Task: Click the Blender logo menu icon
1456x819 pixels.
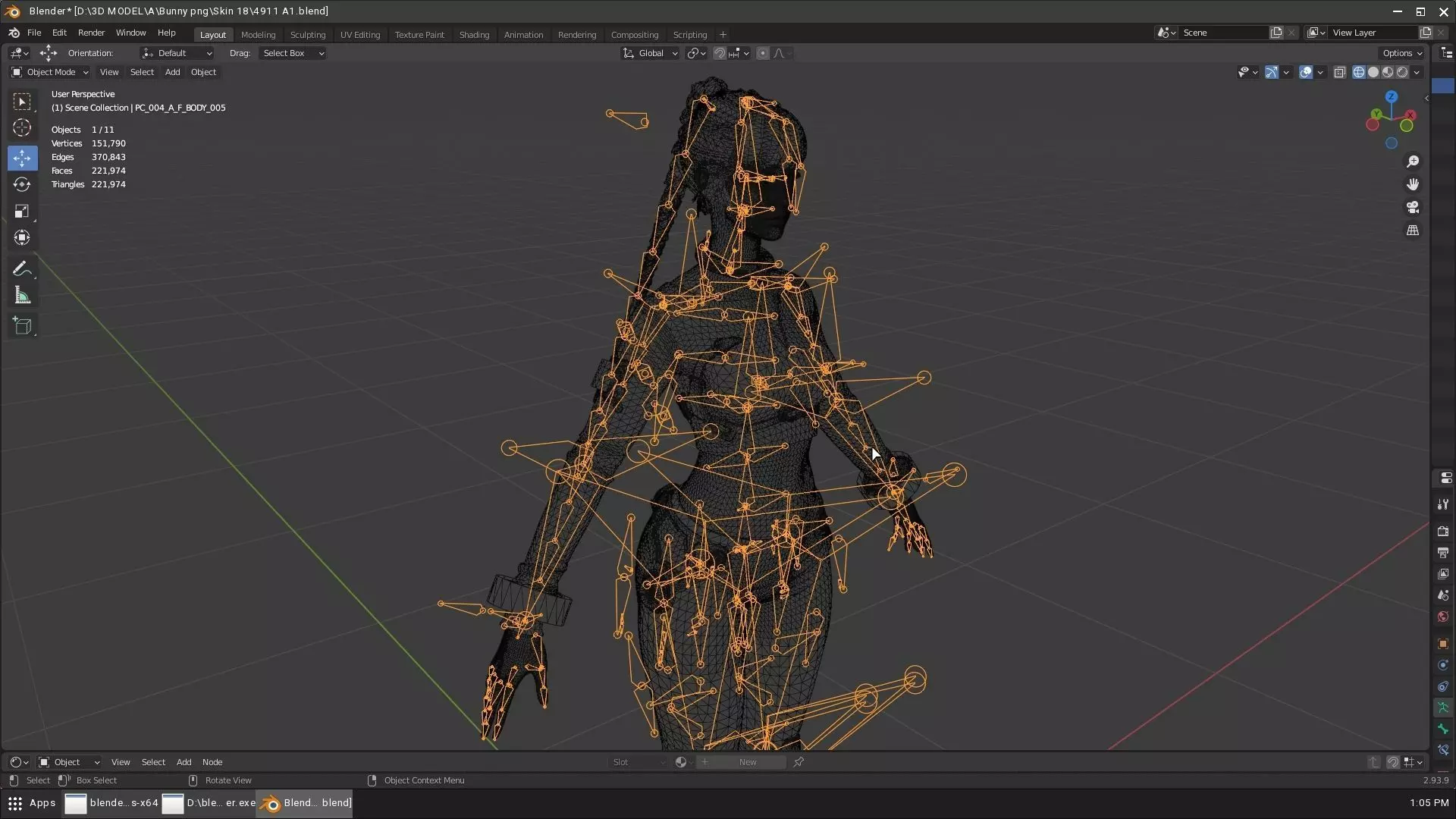Action: pyautogui.click(x=14, y=33)
